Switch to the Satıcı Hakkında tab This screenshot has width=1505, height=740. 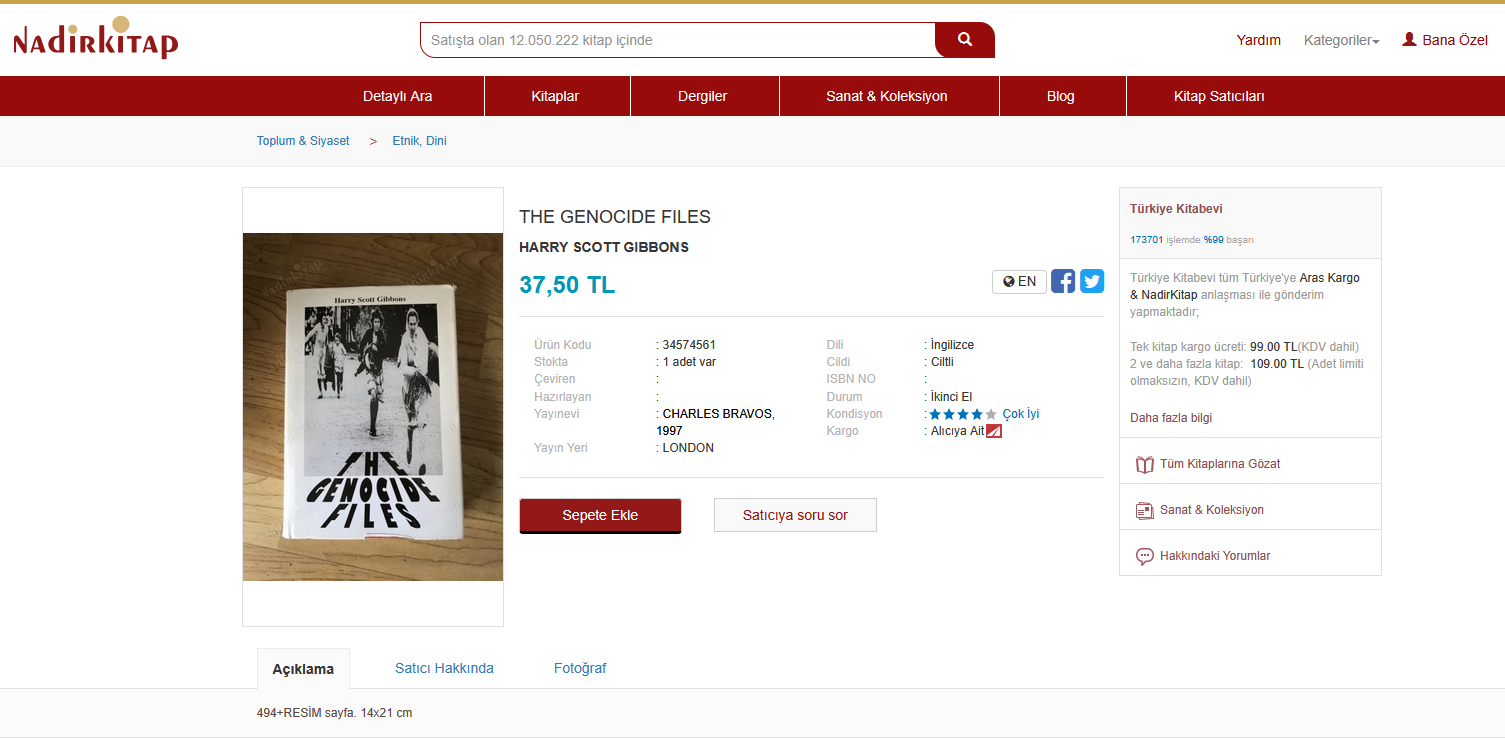click(x=444, y=668)
